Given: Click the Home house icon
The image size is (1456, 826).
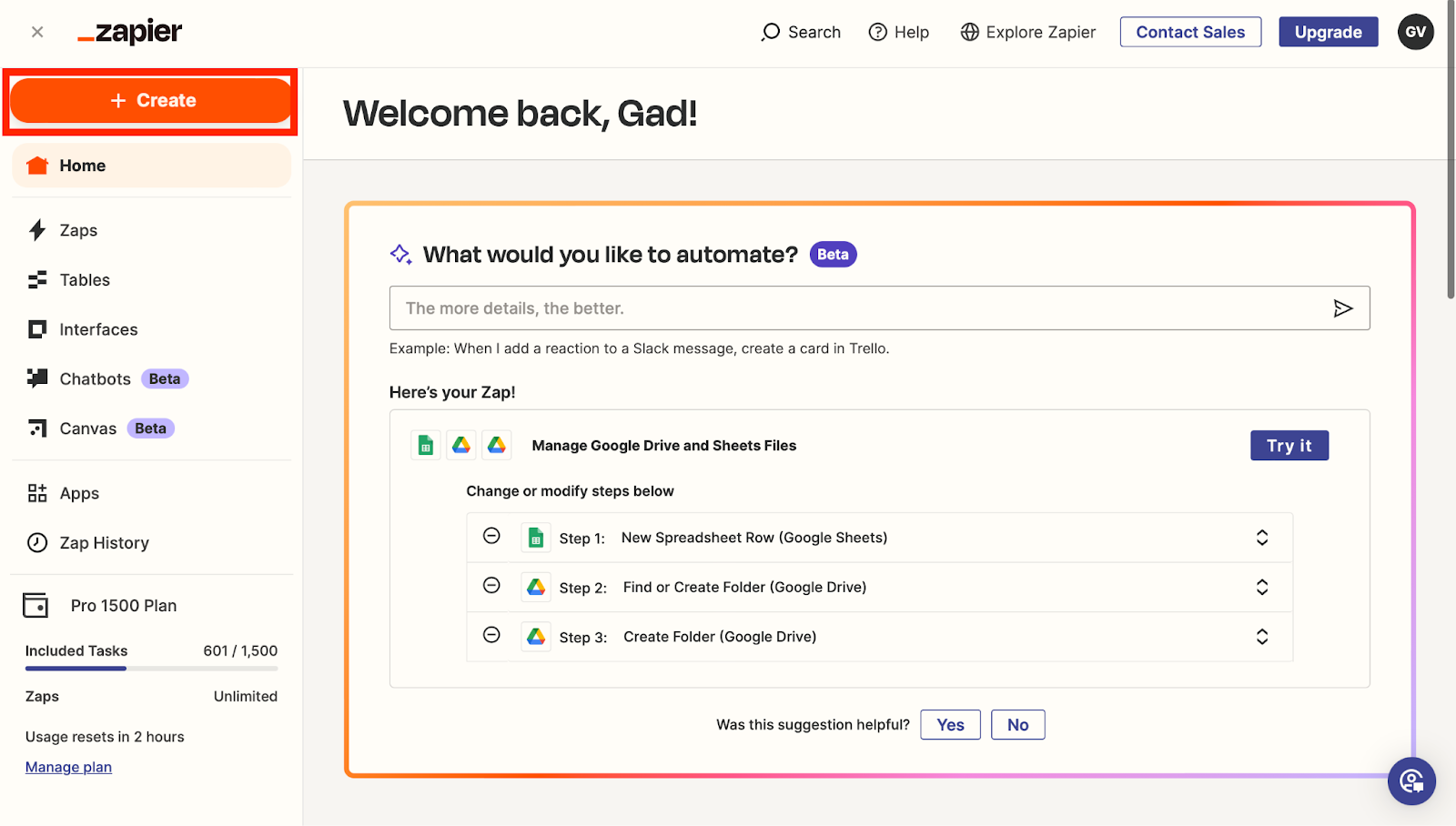Looking at the screenshot, I should (37, 166).
